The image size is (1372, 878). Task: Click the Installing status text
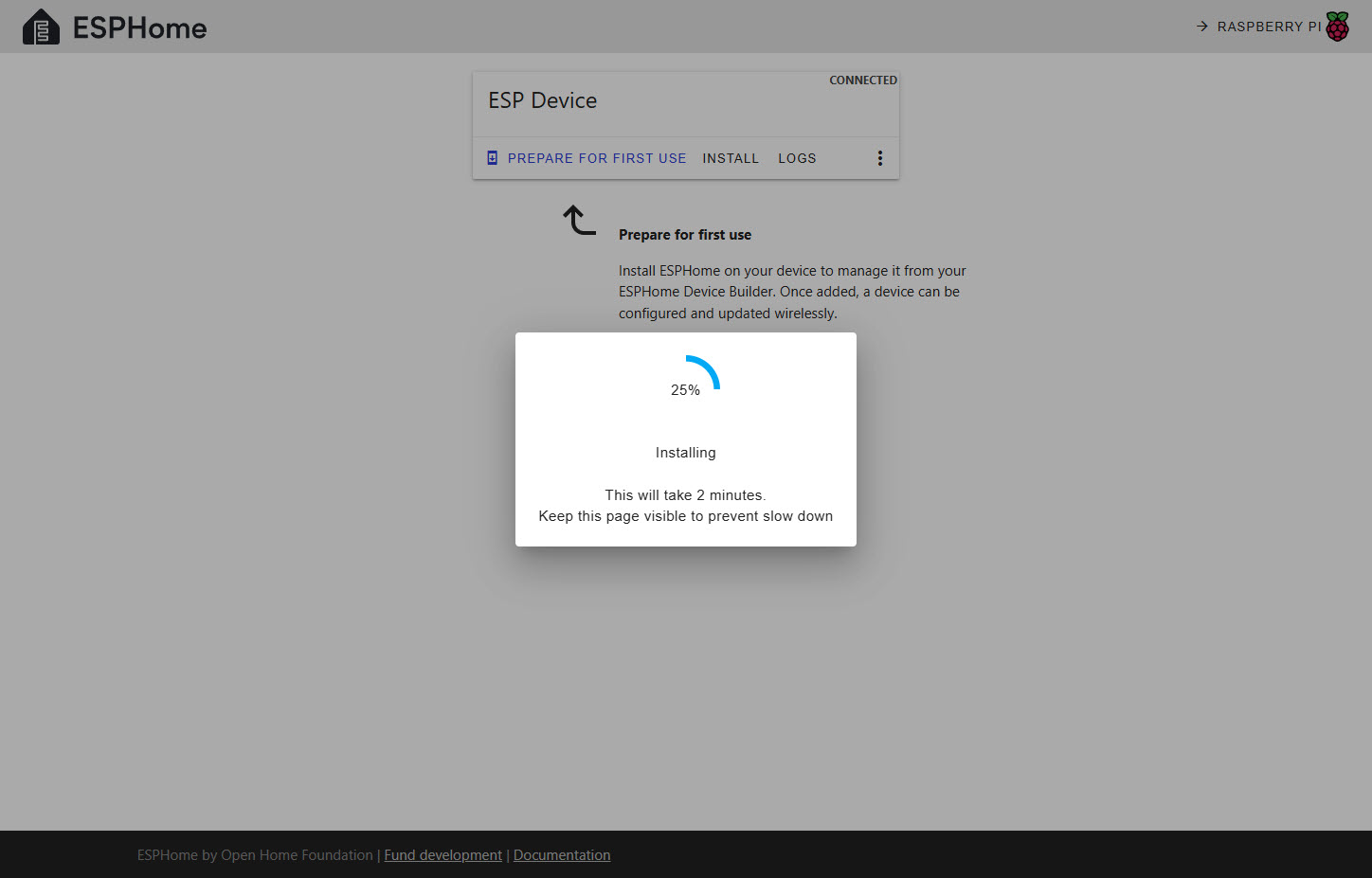(685, 453)
